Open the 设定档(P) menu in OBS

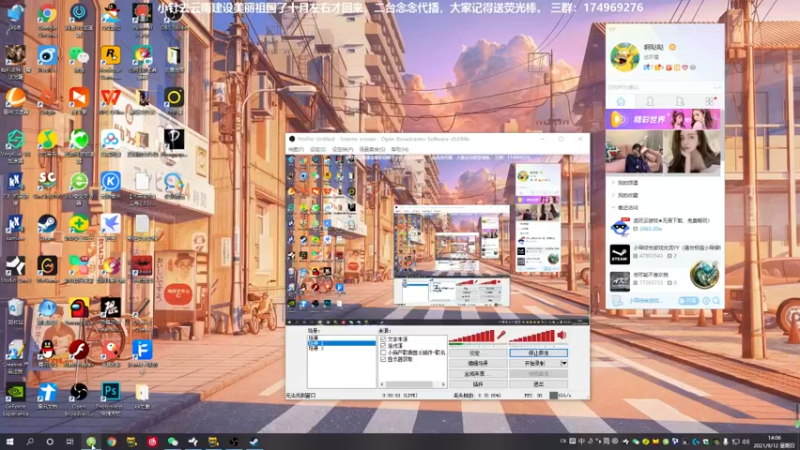point(342,149)
